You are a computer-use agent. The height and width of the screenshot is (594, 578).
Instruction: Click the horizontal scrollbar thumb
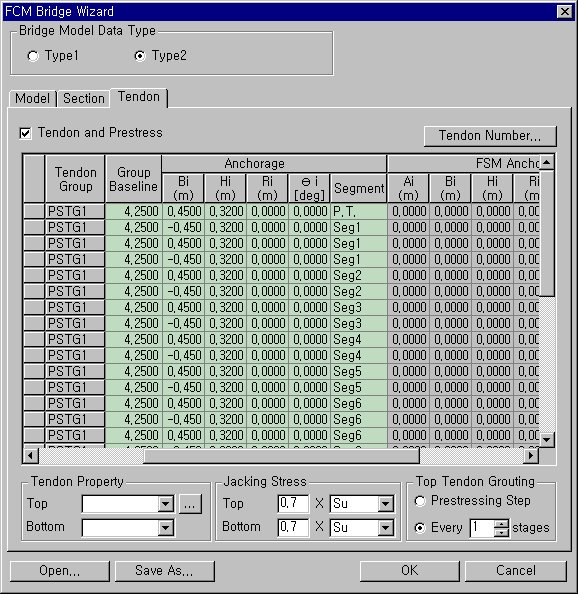tap(281, 456)
